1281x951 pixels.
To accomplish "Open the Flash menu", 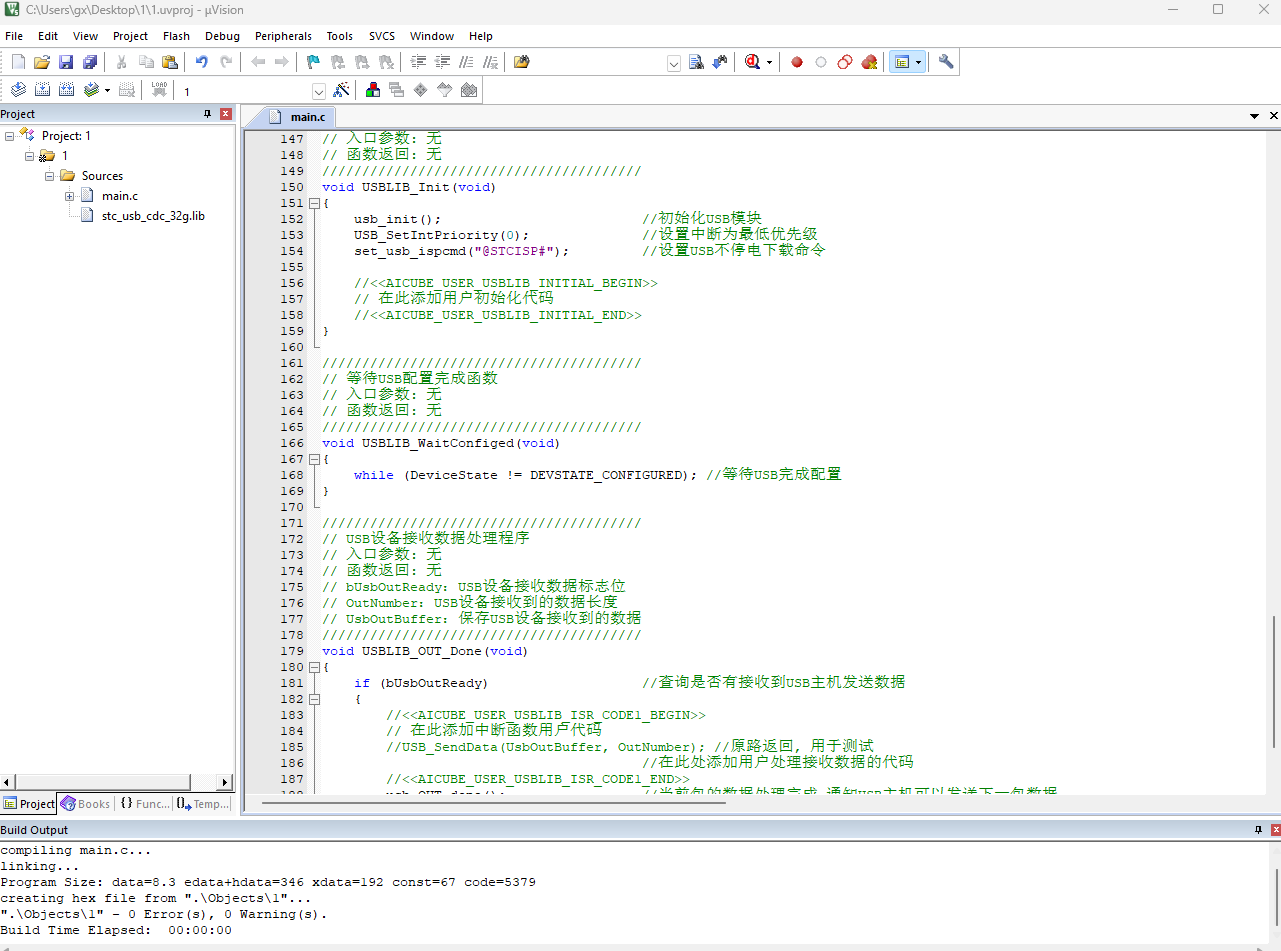I will pos(176,36).
